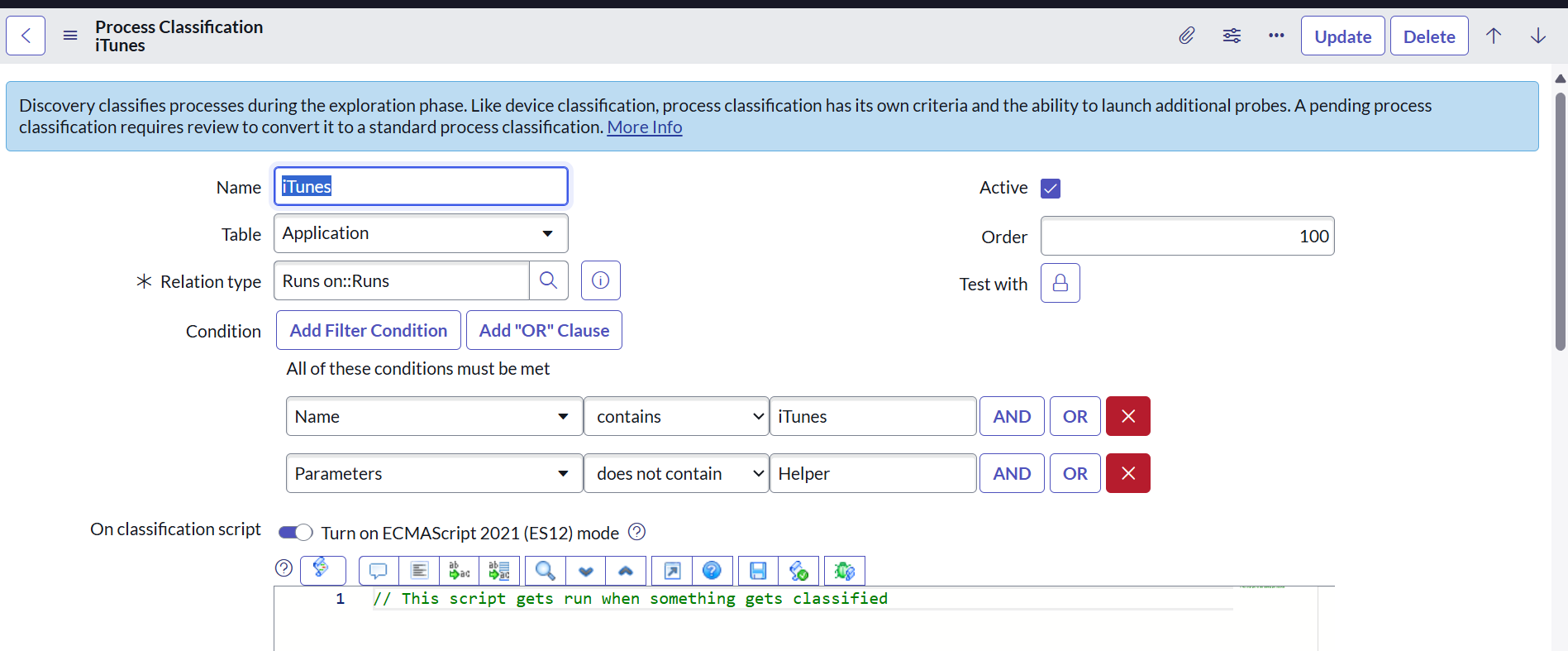Open attachments with the paperclip icon
The image size is (1568, 651).
click(x=1186, y=36)
